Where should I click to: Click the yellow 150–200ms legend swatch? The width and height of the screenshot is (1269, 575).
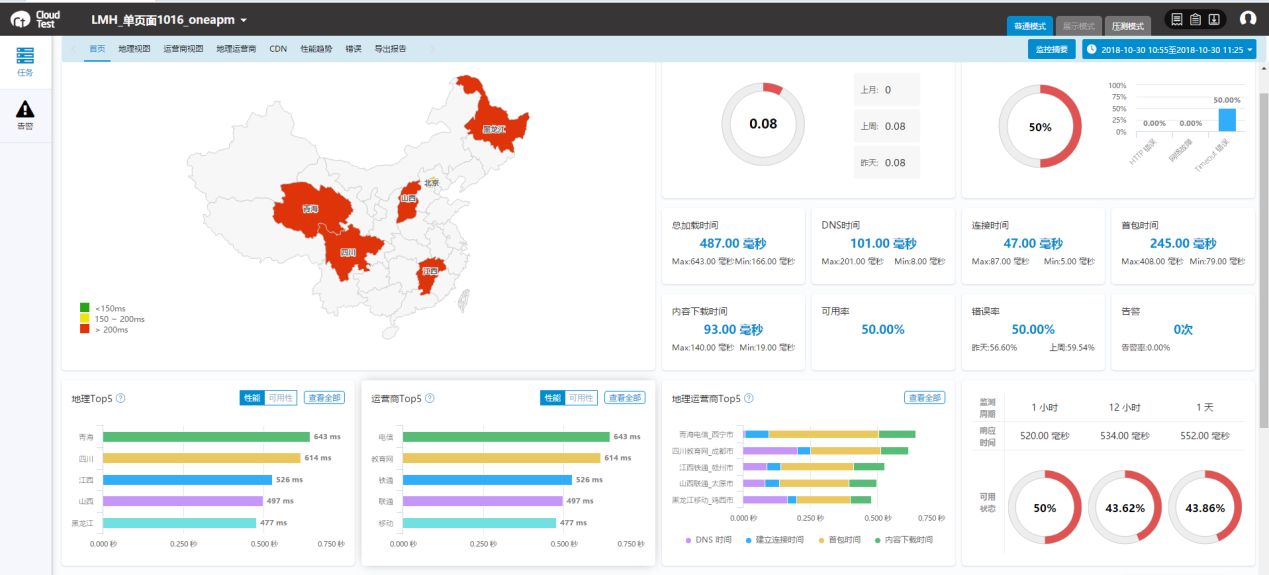click(84, 318)
